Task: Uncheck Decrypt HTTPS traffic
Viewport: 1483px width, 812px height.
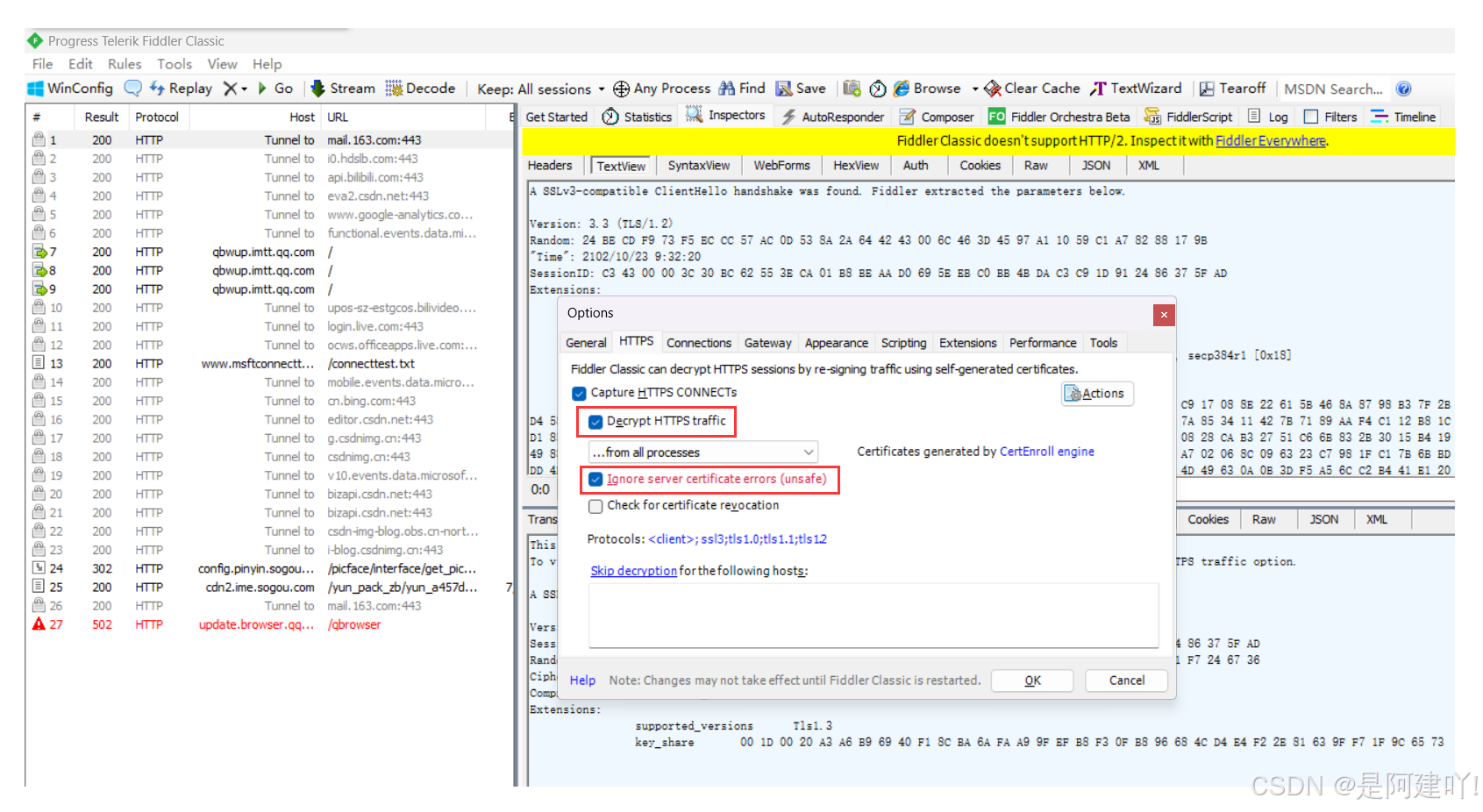Action: 596,422
